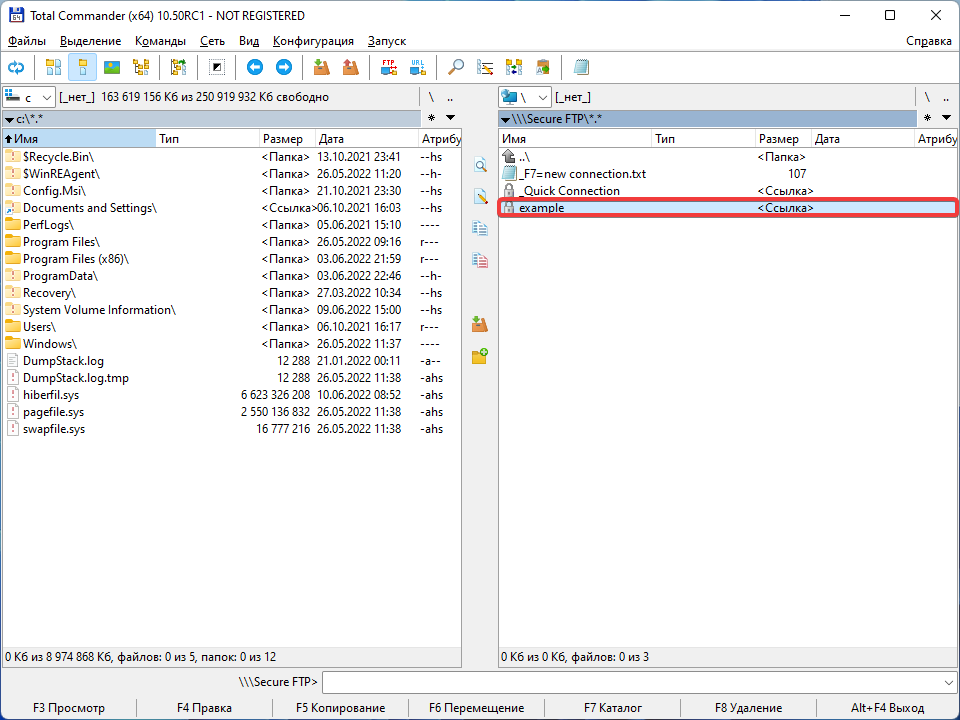This screenshot has height=720, width=960.
Task: Click the blue forward arrow icon
Action: point(284,67)
